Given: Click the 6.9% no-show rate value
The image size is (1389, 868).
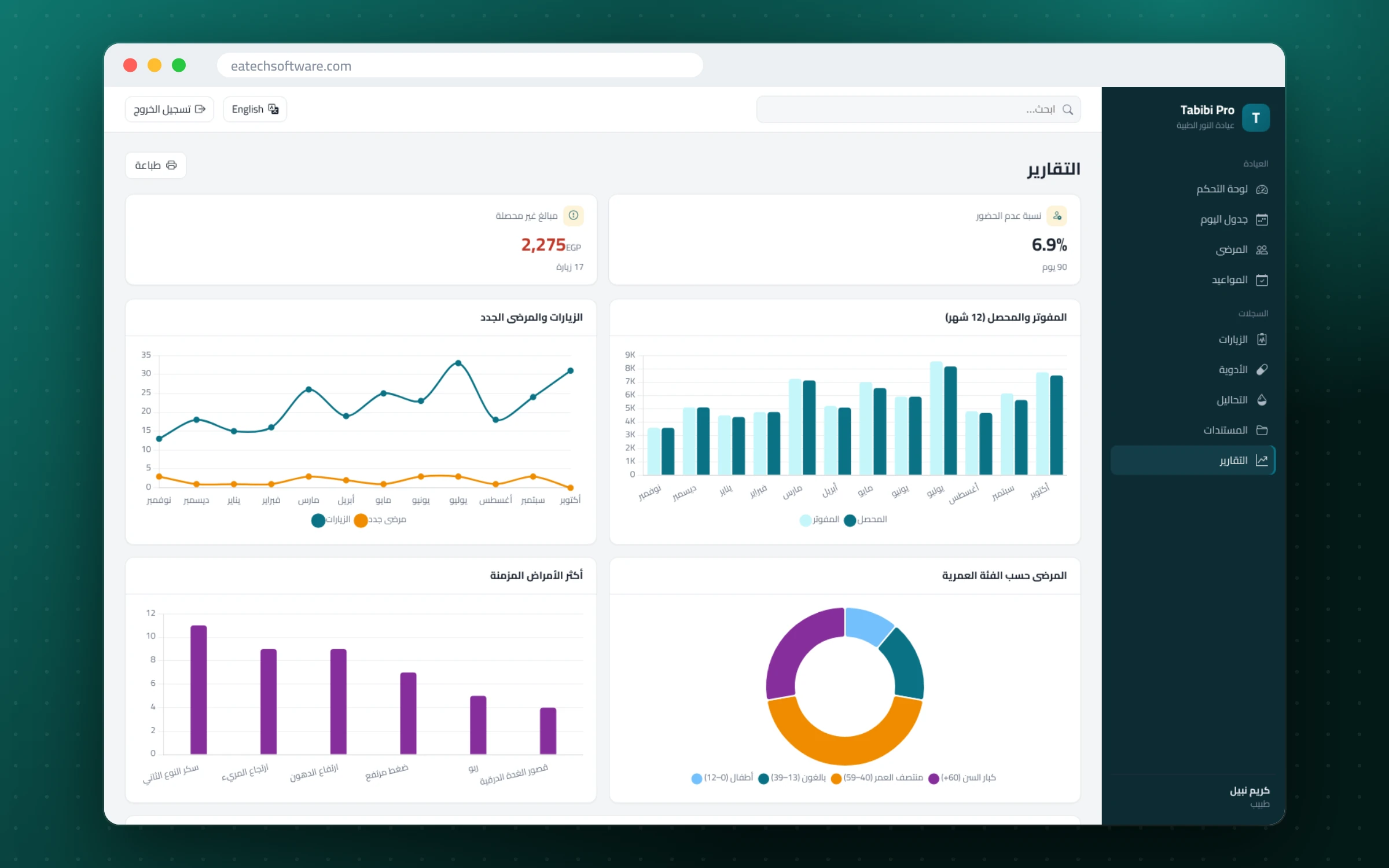Looking at the screenshot, I should pyautogui.click(x=1049, y=245).
